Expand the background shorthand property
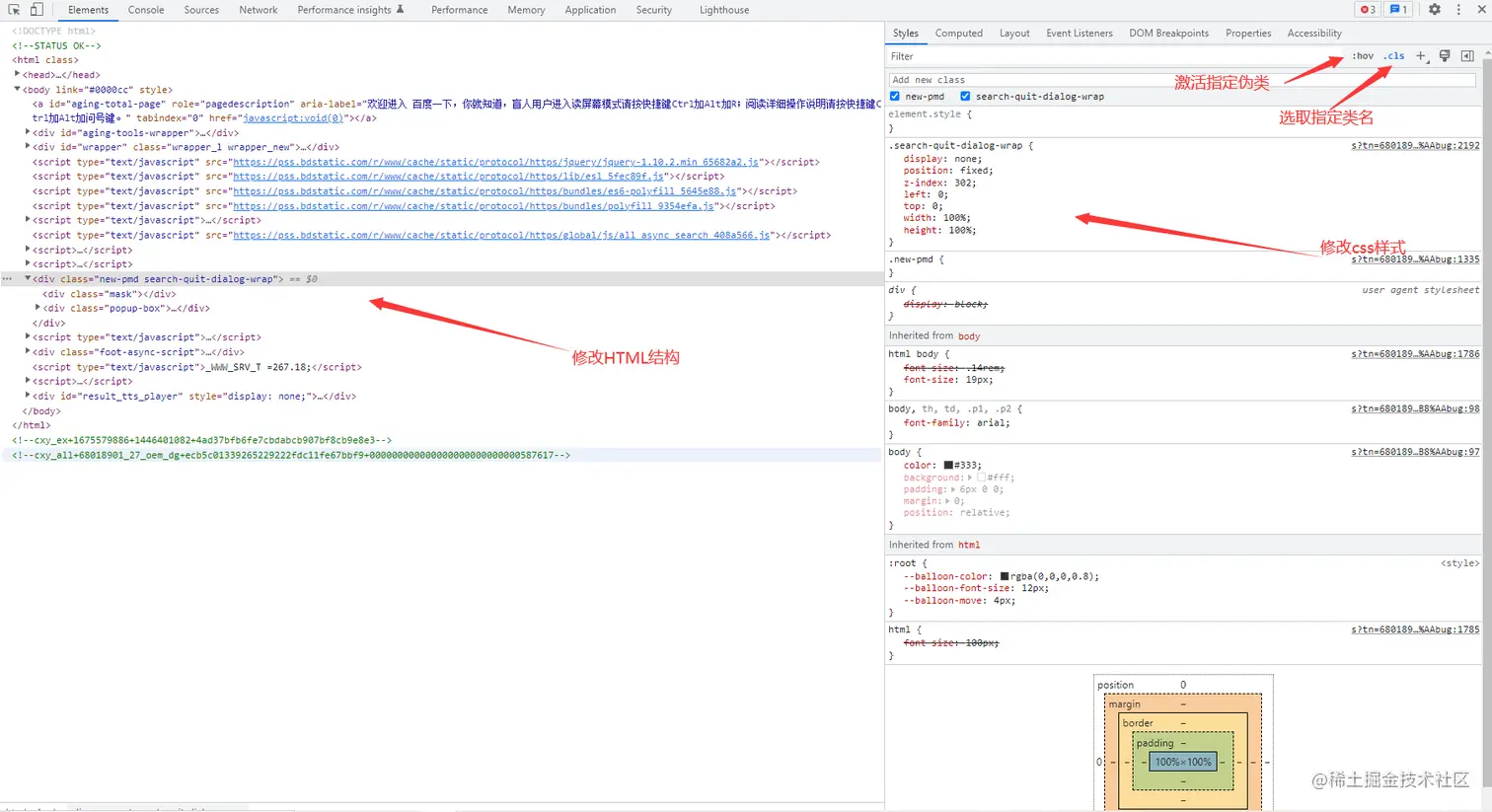 pyautogui.click(x=970, y=478)
